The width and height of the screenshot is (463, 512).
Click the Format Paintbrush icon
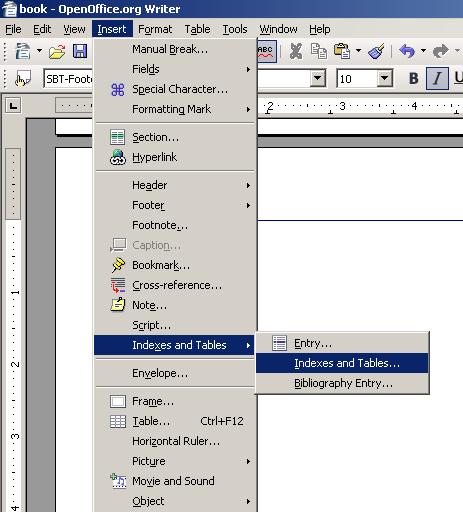pyautogui.click(x=377, y=52)
